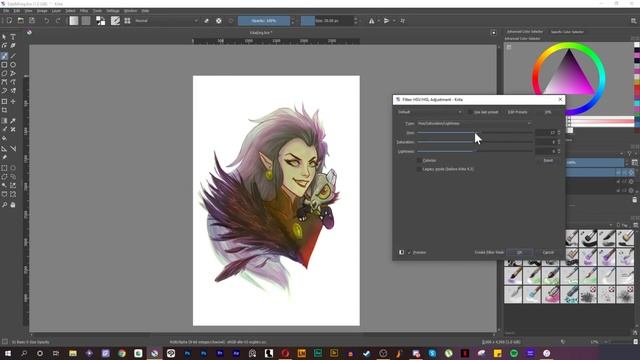Open the brush preset chooser grid
Viewport: 640px width, 360px height.
(127, 21)
